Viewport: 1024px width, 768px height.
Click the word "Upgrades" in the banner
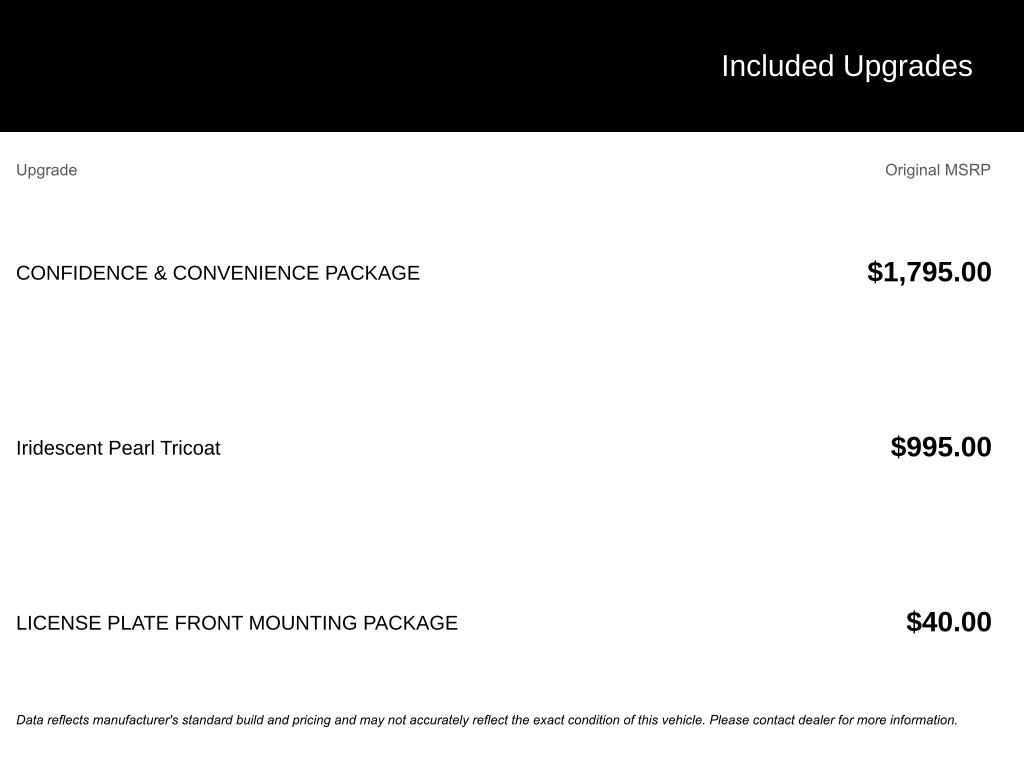coord(907,66)
